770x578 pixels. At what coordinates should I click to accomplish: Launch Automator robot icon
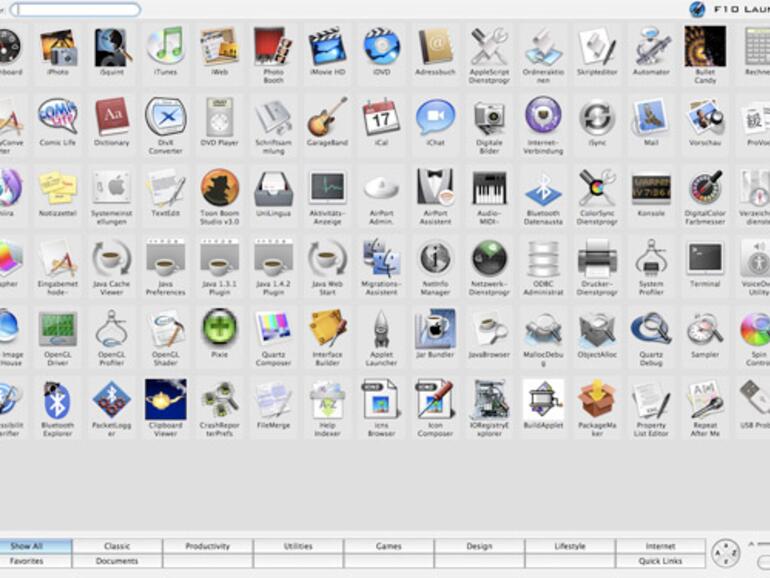(651, 47)
